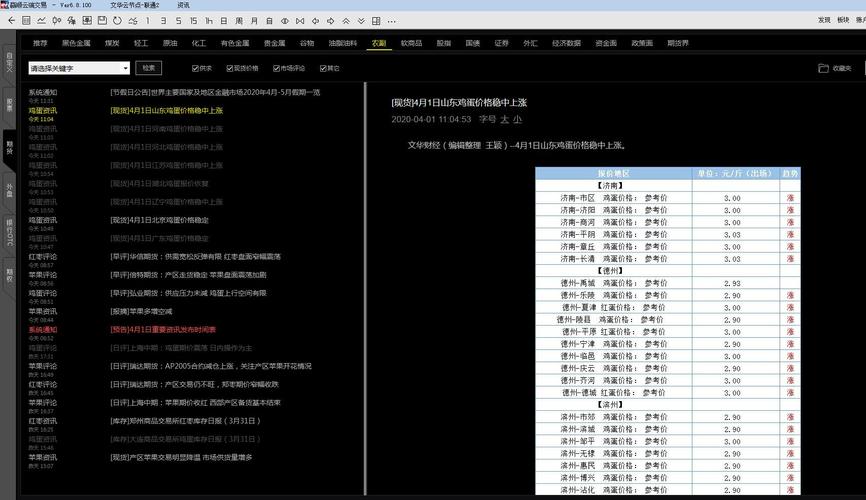Open the red 4月1日重要资讯发布时间表 notice
The height and width of the screenshot is (500, 866).
coord(163,329)
